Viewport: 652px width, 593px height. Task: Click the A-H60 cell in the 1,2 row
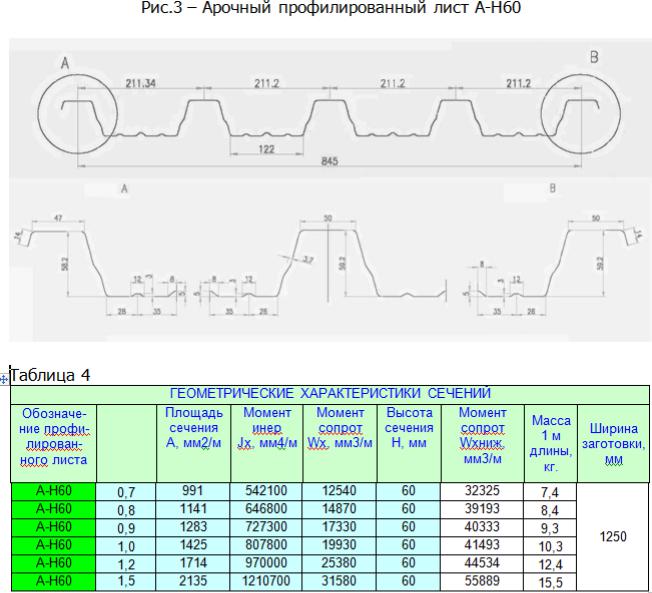click(x=54, y=563)
